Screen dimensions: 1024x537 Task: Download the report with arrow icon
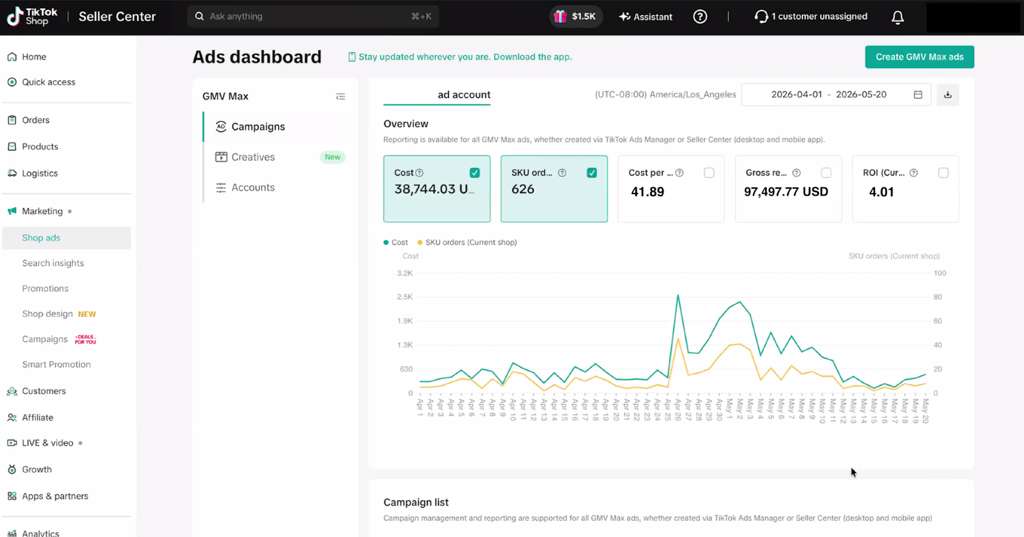(x=948, y=95)
